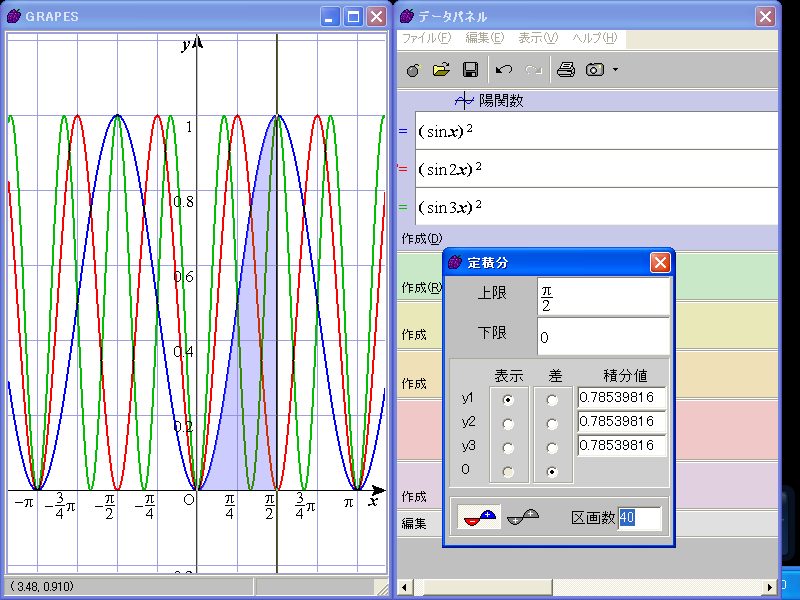Select y2 radio button in 表示 column

pyautogui.click(x=509, y=423)
